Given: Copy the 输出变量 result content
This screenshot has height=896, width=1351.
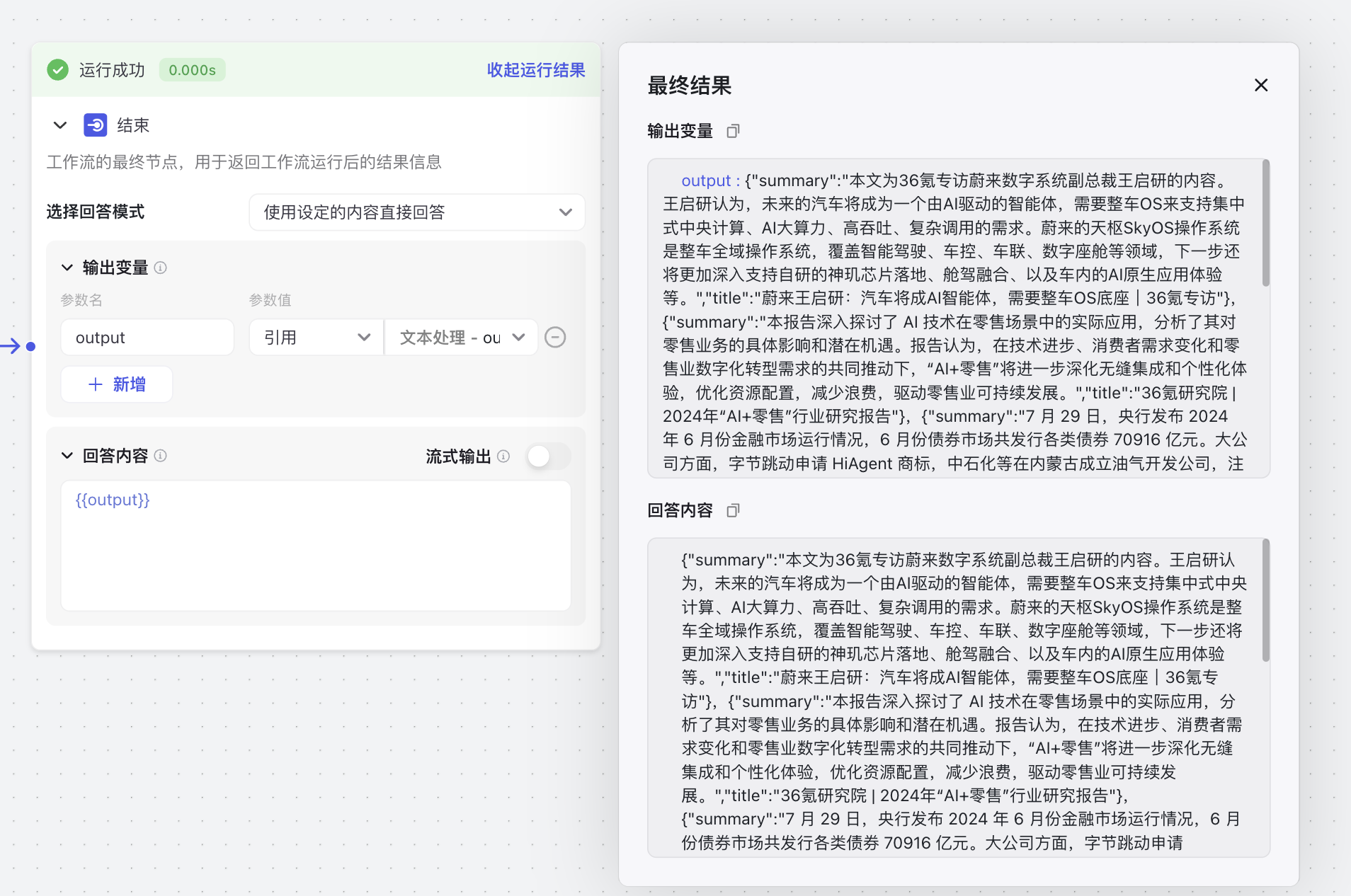Looking at the screenshot, I should click(x=734, y=131).
